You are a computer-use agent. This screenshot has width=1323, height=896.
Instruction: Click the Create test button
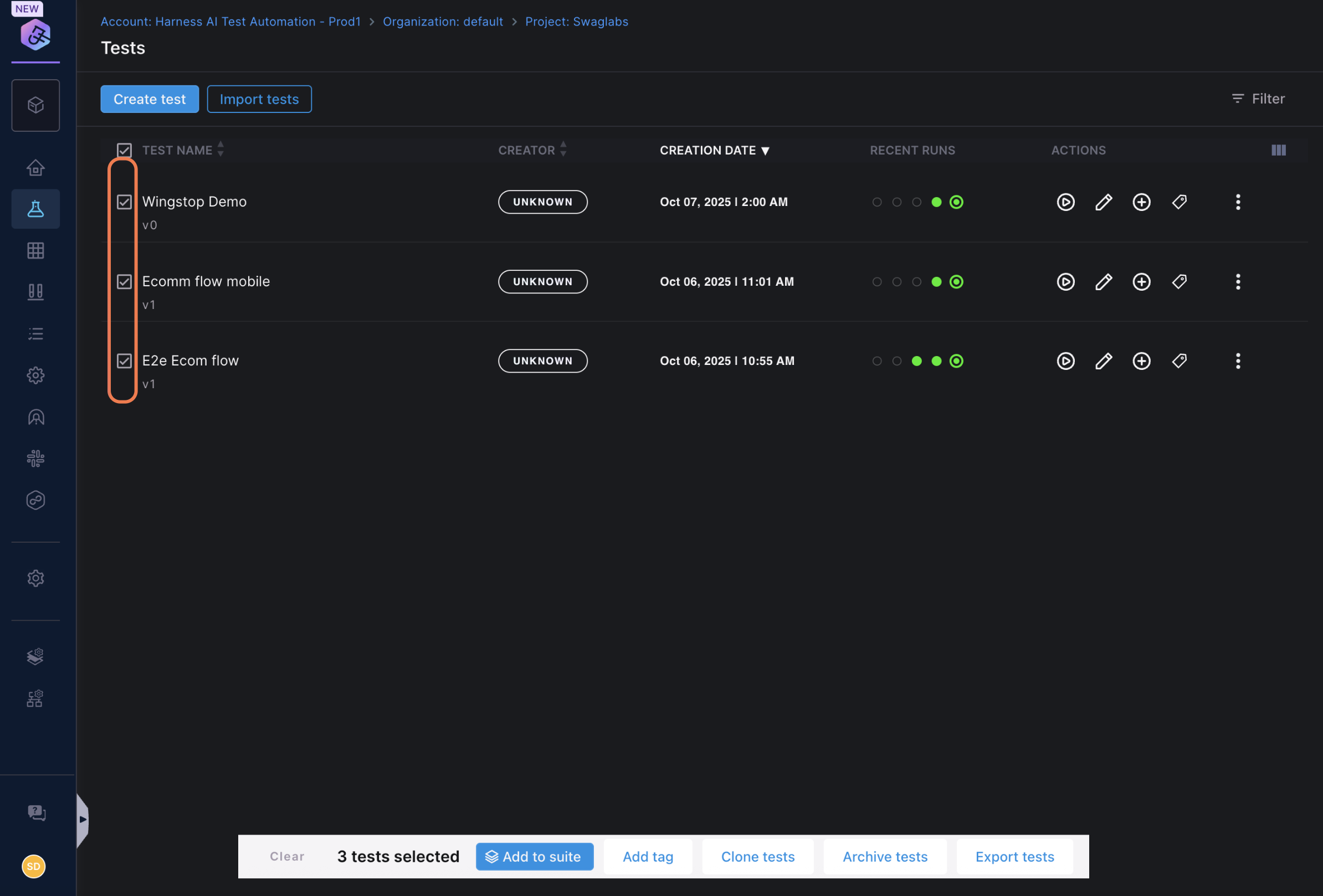[149, 99]
